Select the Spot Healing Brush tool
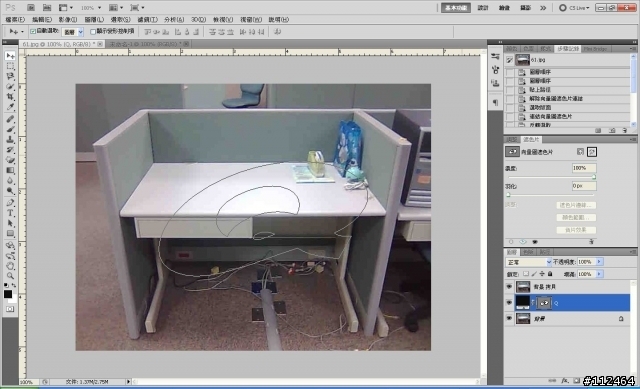The height and width of the screenshot is (389, 640). click(10, 119)
